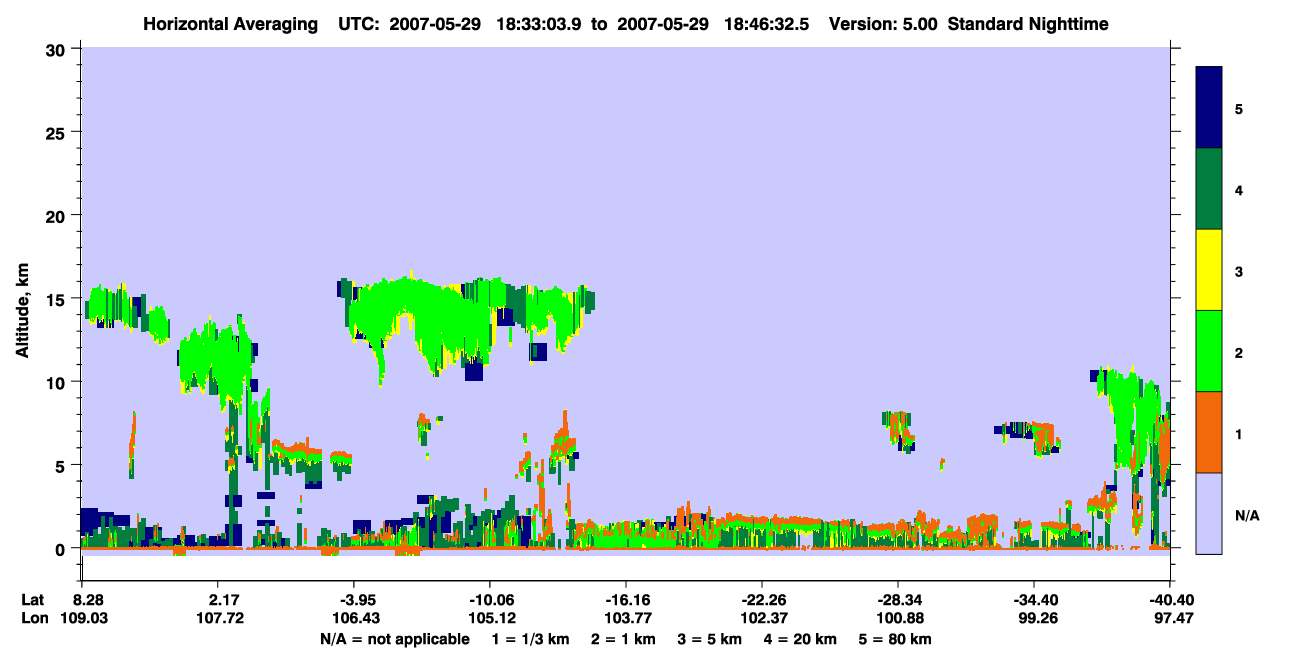Screen dimensions: 1300x667
Task: Click the 'Lat' row label
Action: [34, 600]
